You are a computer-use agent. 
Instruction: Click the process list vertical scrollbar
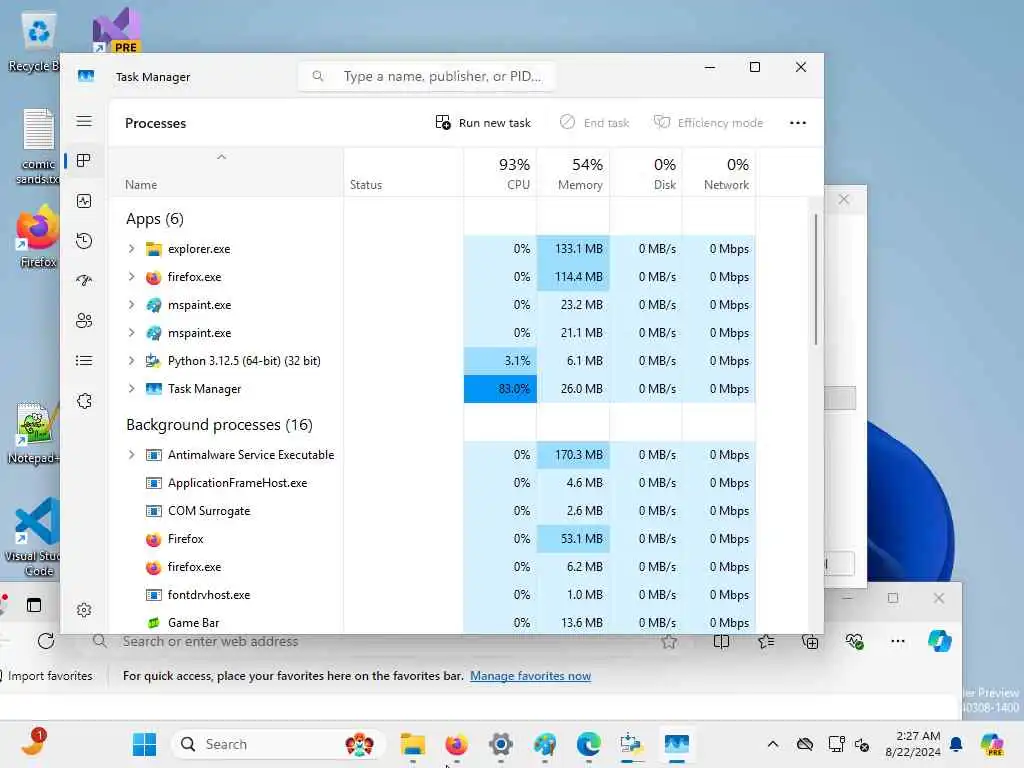pyautogui.click(x=816, y=280)
